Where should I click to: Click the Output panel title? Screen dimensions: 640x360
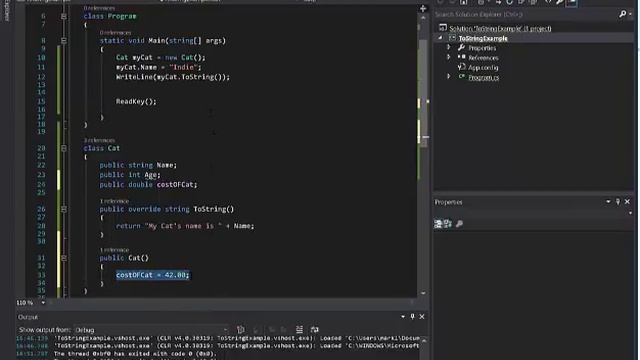pos(28,317)
